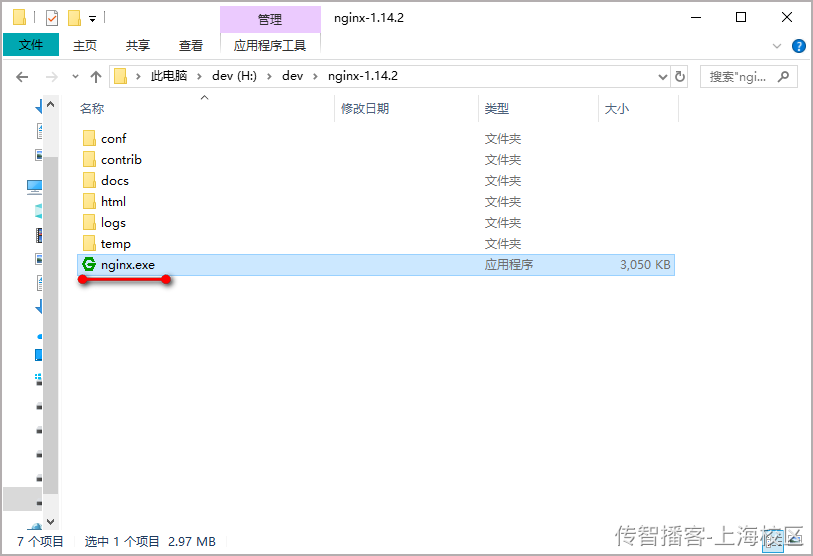Sort by 类型 column header

(x=496, y=108)
